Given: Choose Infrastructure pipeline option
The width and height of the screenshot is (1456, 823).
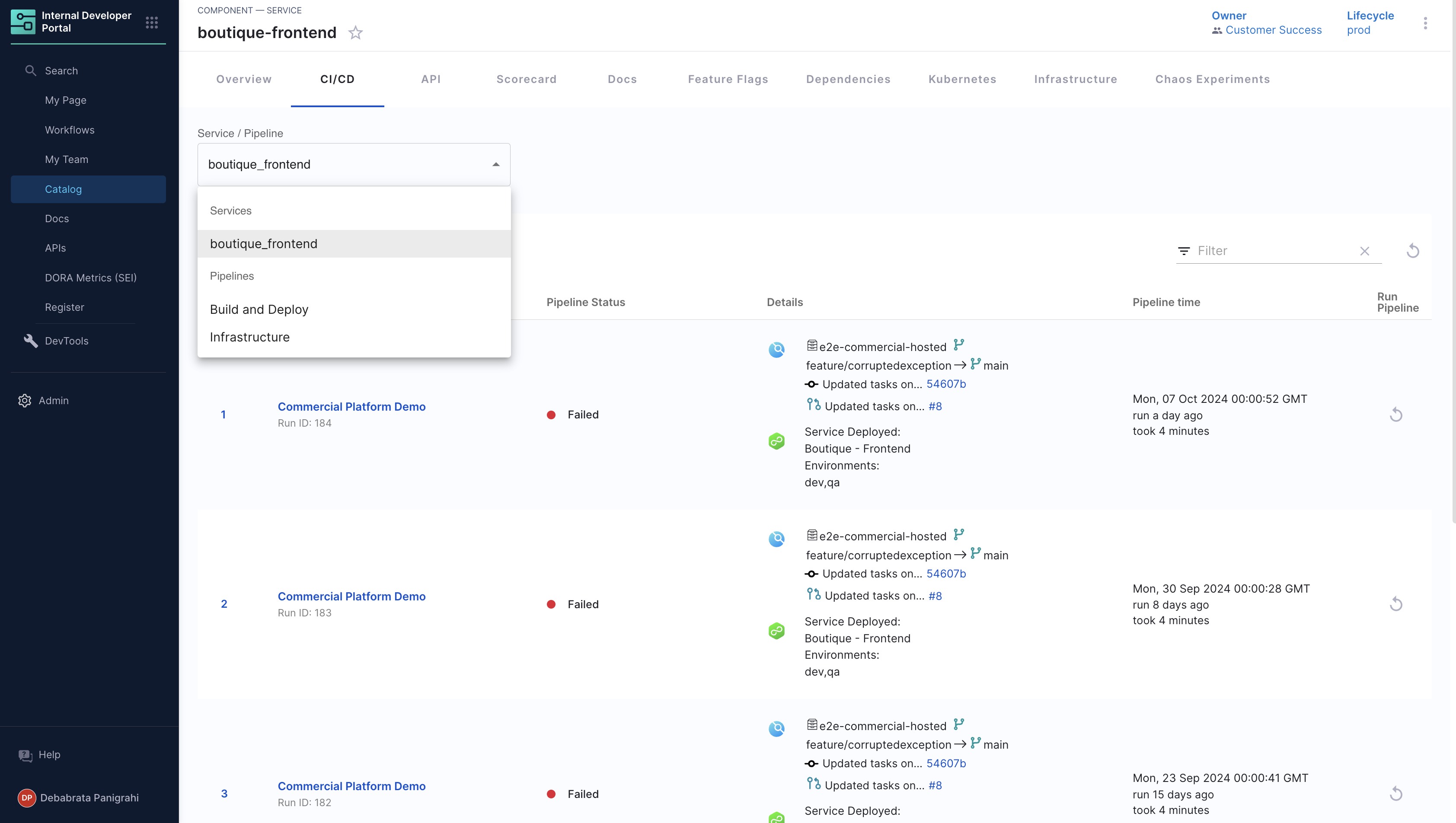Looking at the screenshot, I should tap(249, 337).
